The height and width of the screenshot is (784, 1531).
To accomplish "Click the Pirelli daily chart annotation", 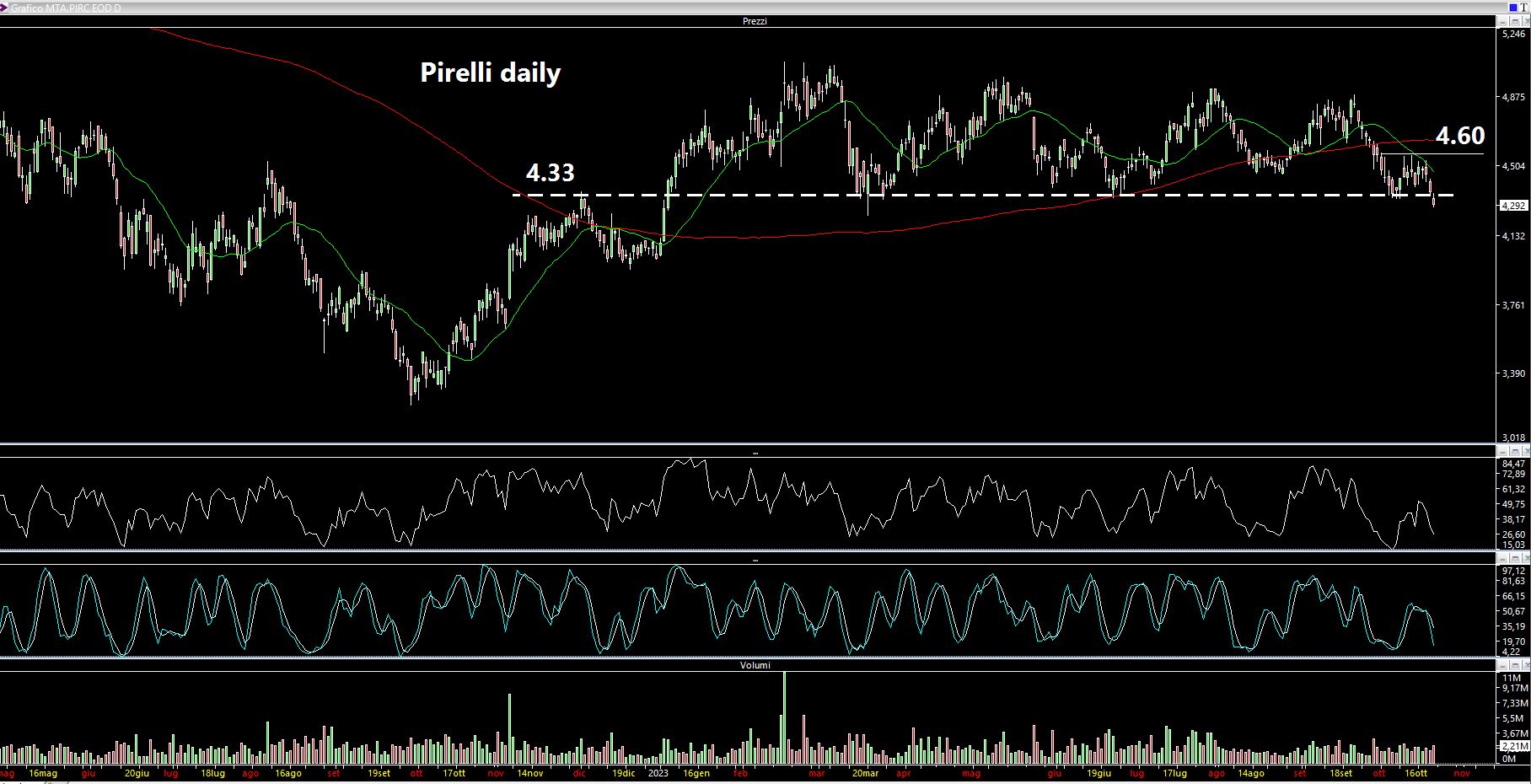I will point(490,72).
